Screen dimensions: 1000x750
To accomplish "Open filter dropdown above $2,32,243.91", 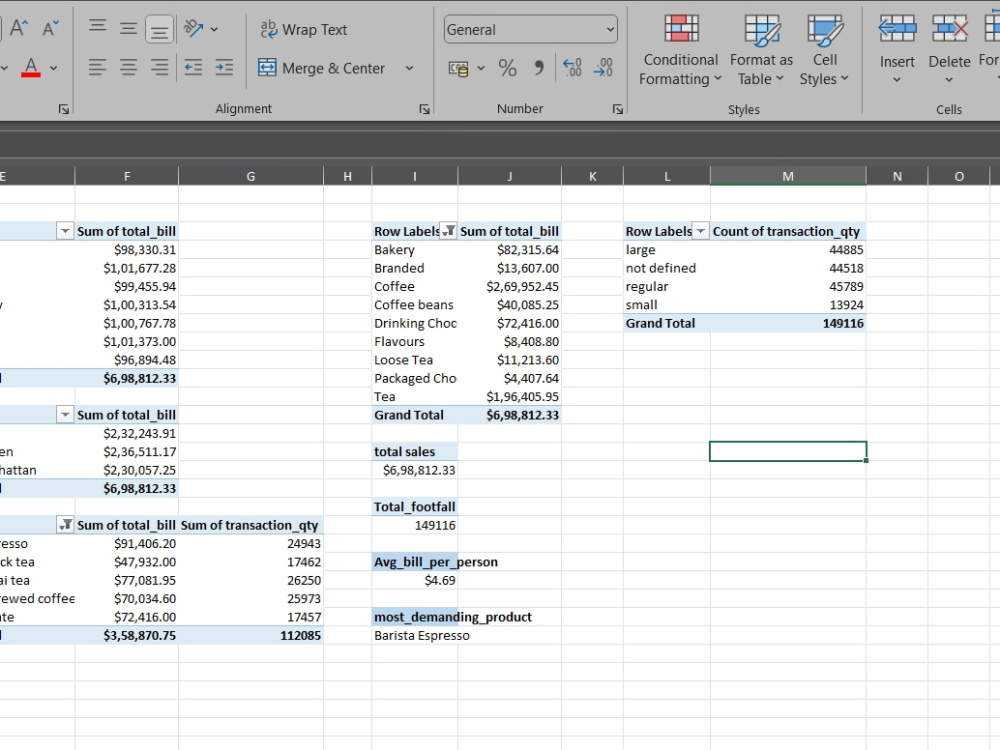I will [x=64, y=415].
